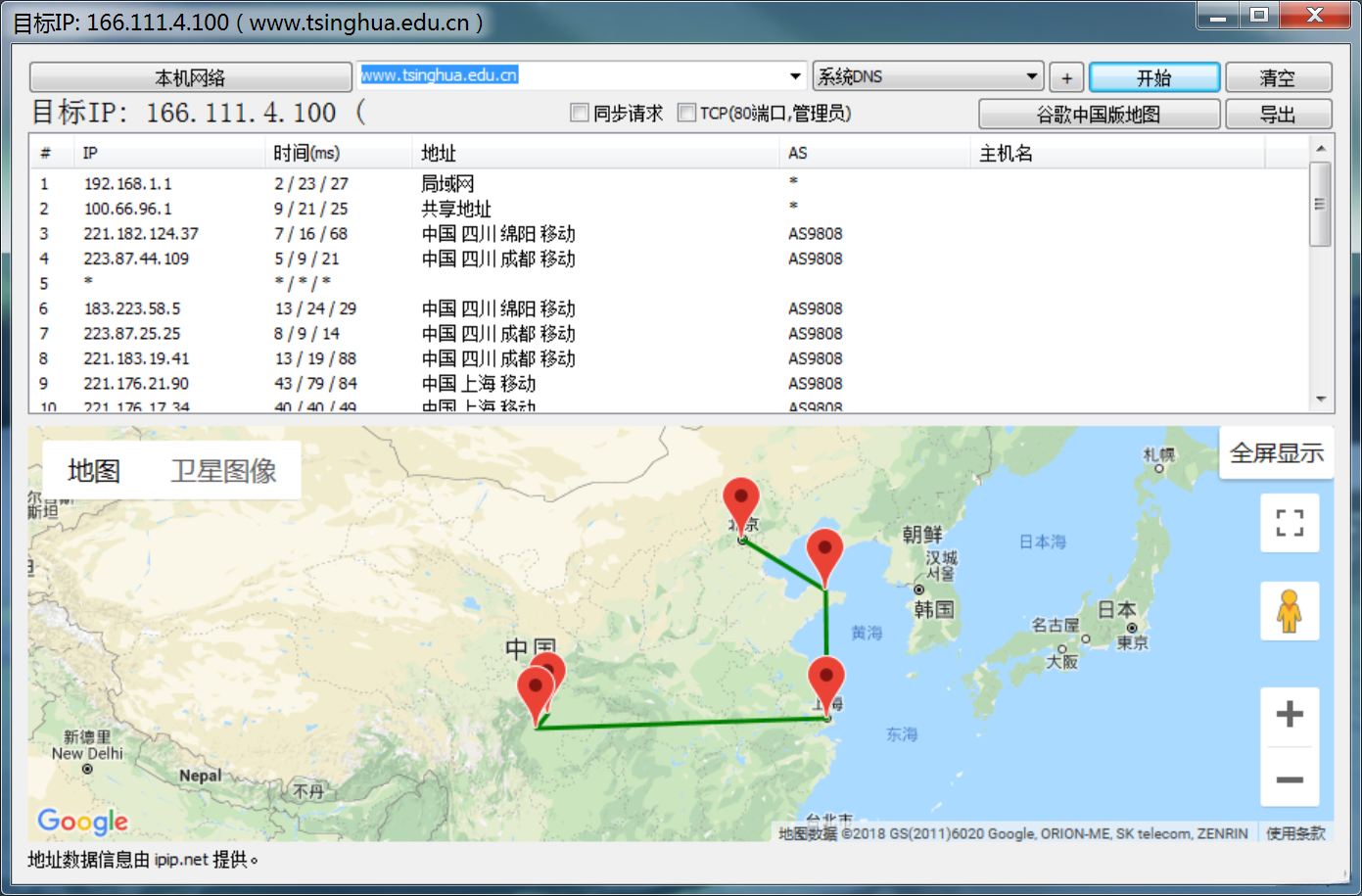Click the time cell 2 / 23 / 27
1362x896 pixels.
[x=311, y=183]
